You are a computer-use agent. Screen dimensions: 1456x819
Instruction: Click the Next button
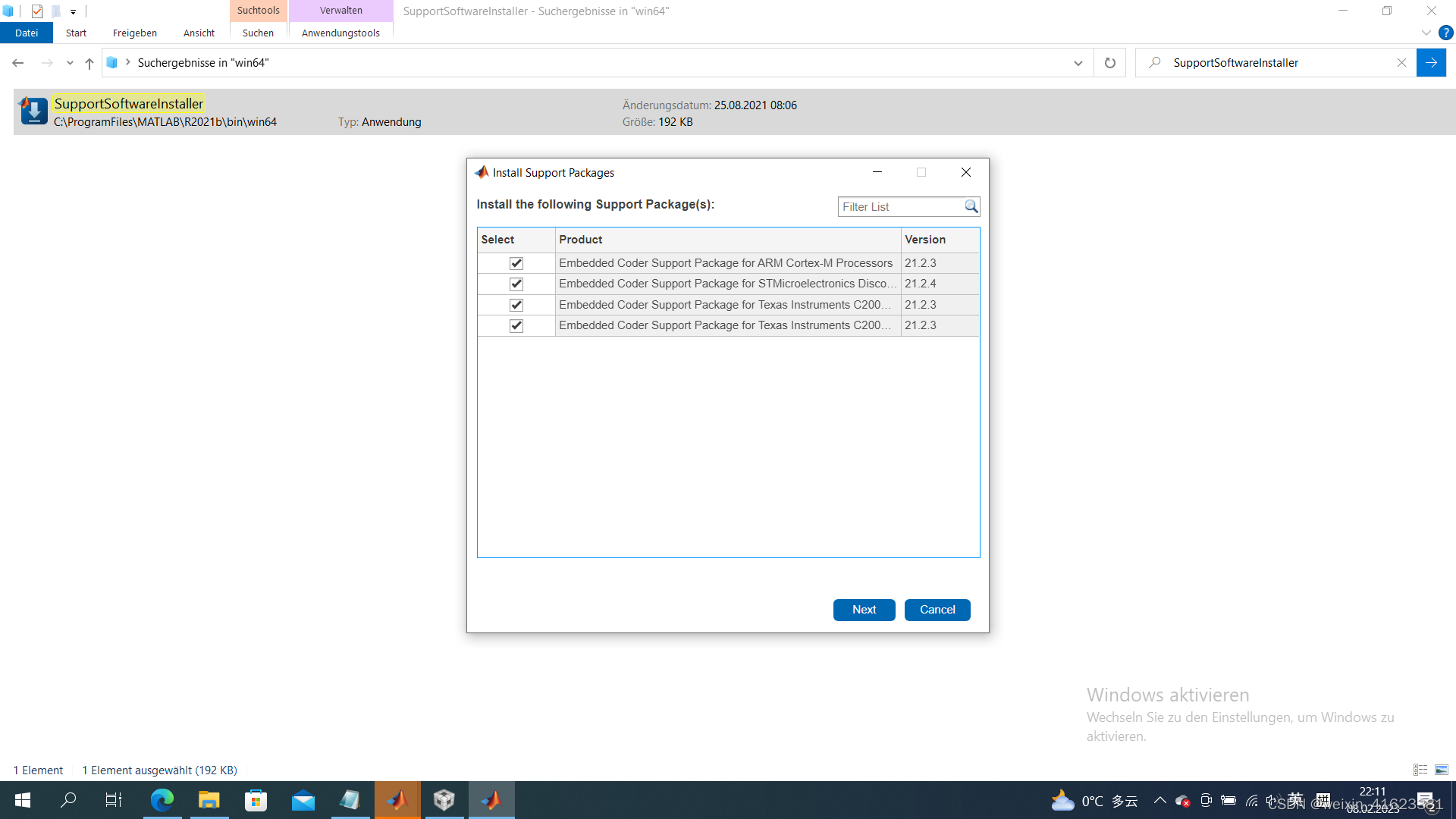pyautogui.click(x=864, y=610)
